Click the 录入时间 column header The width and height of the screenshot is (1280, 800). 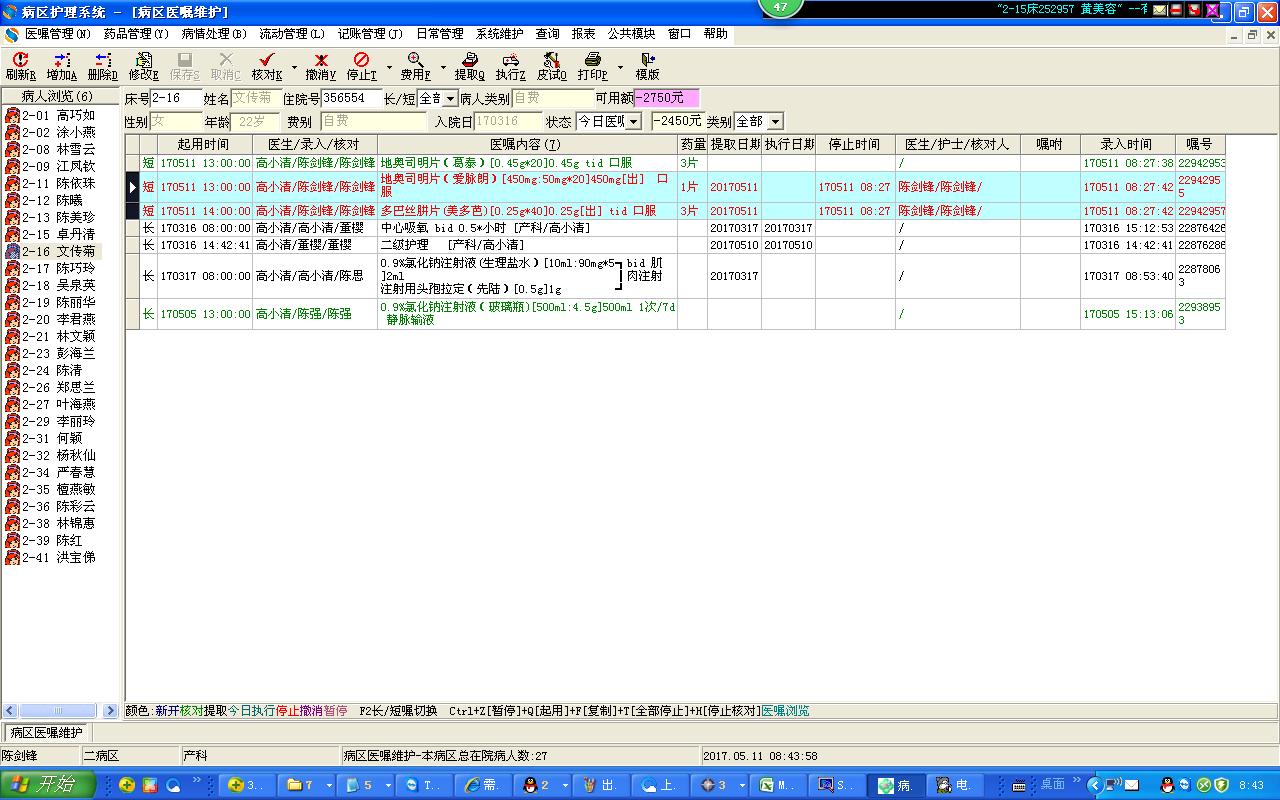[1126, 145]
